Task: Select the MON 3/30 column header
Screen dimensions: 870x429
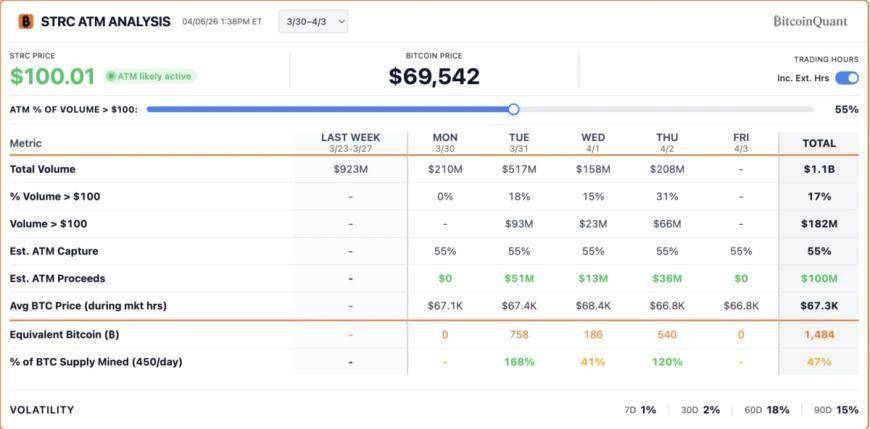Action: click(x=445, y=142)
